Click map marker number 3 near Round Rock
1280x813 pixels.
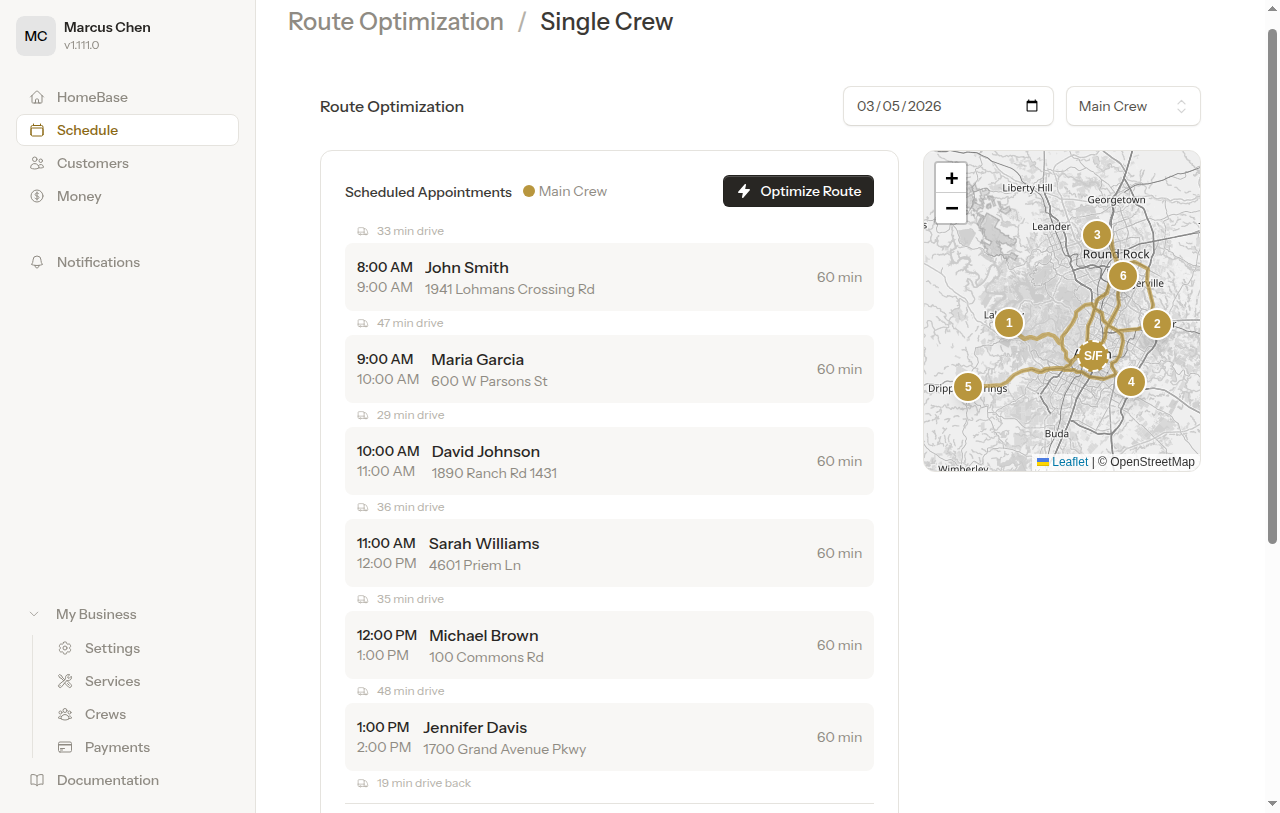[x=1096, y=234]
